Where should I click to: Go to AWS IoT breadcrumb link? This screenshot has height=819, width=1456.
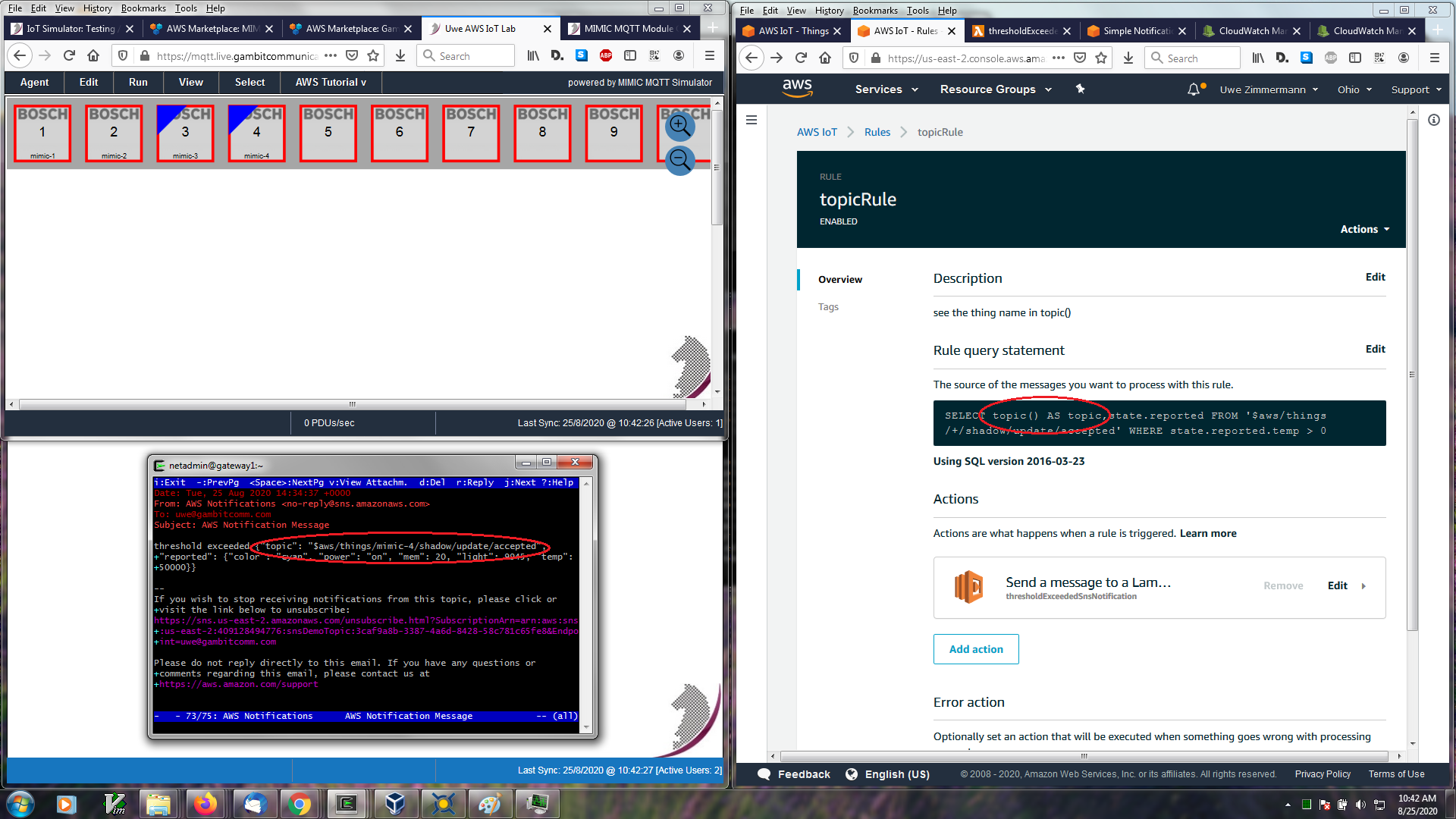(817, 132)
